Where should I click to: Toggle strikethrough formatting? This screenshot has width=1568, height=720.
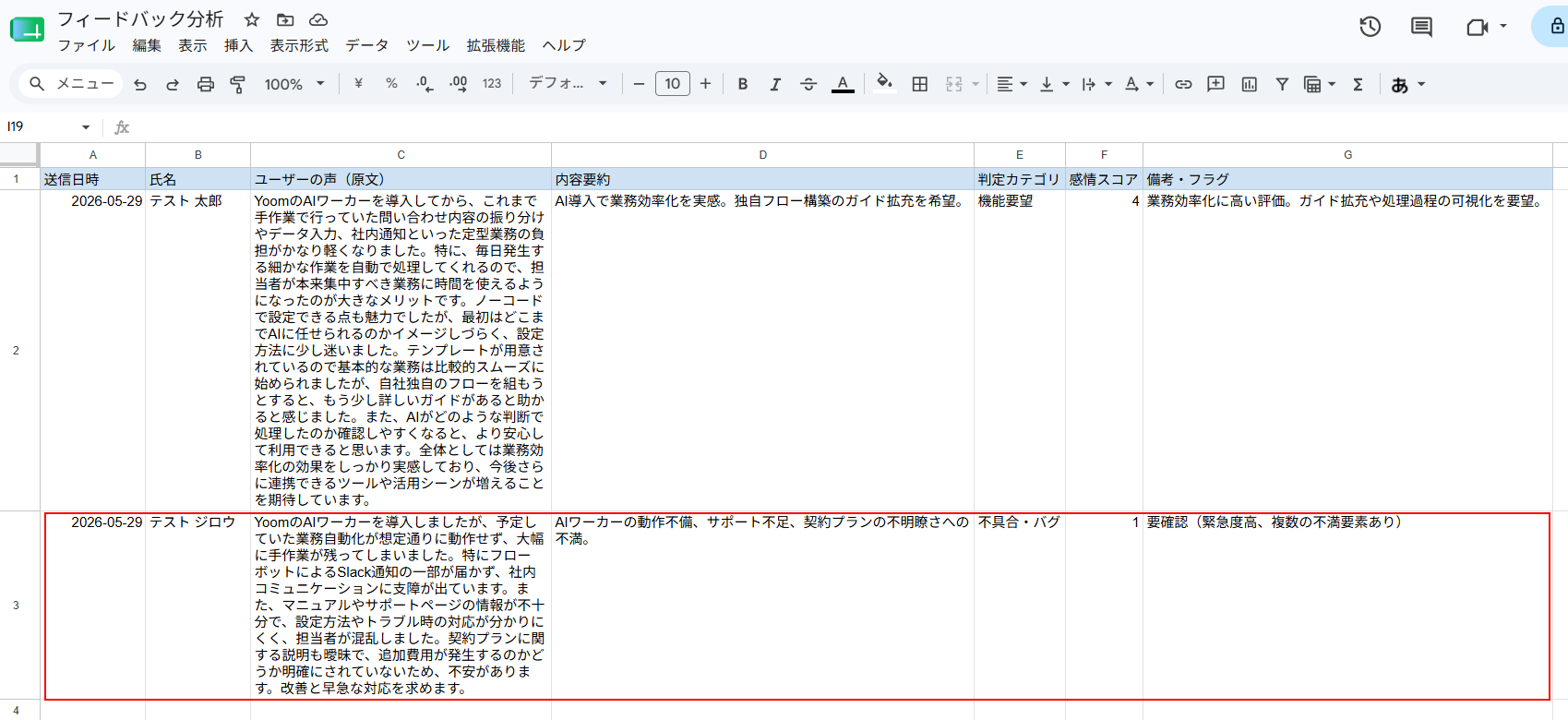coord(808,84)
